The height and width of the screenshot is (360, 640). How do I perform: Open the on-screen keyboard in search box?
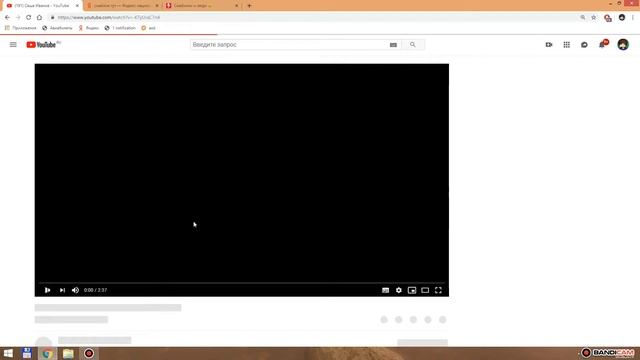click(x=393, y=45)
